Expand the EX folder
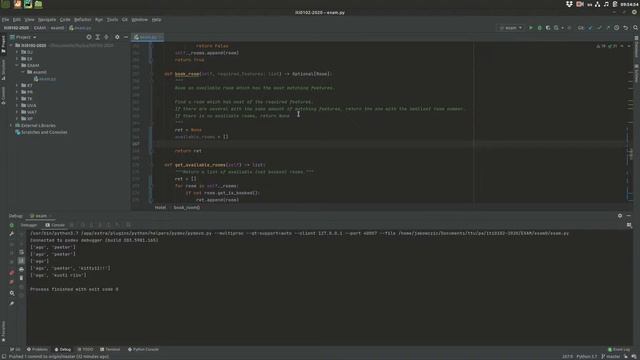 coord(17,59)
